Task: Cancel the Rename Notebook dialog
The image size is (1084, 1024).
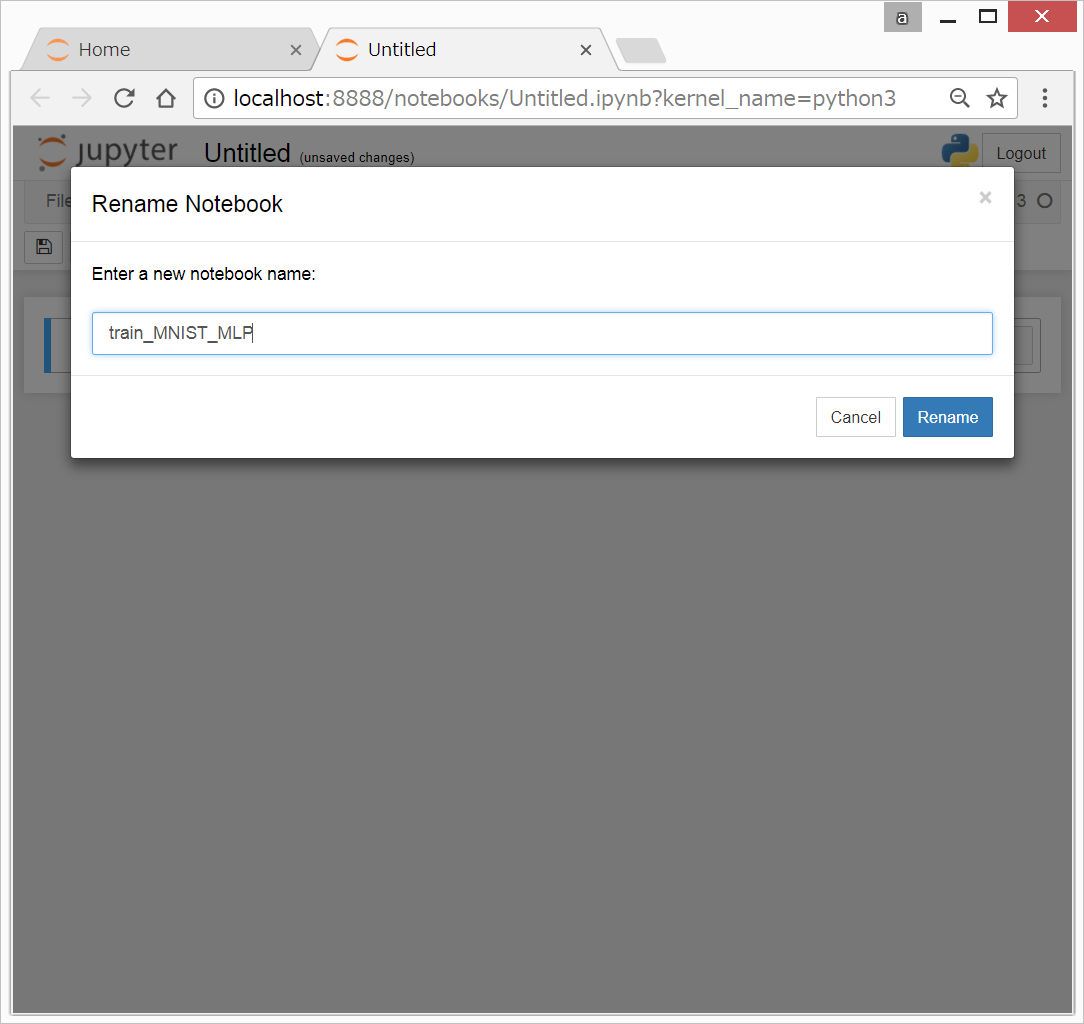Action: click(855, 417)
